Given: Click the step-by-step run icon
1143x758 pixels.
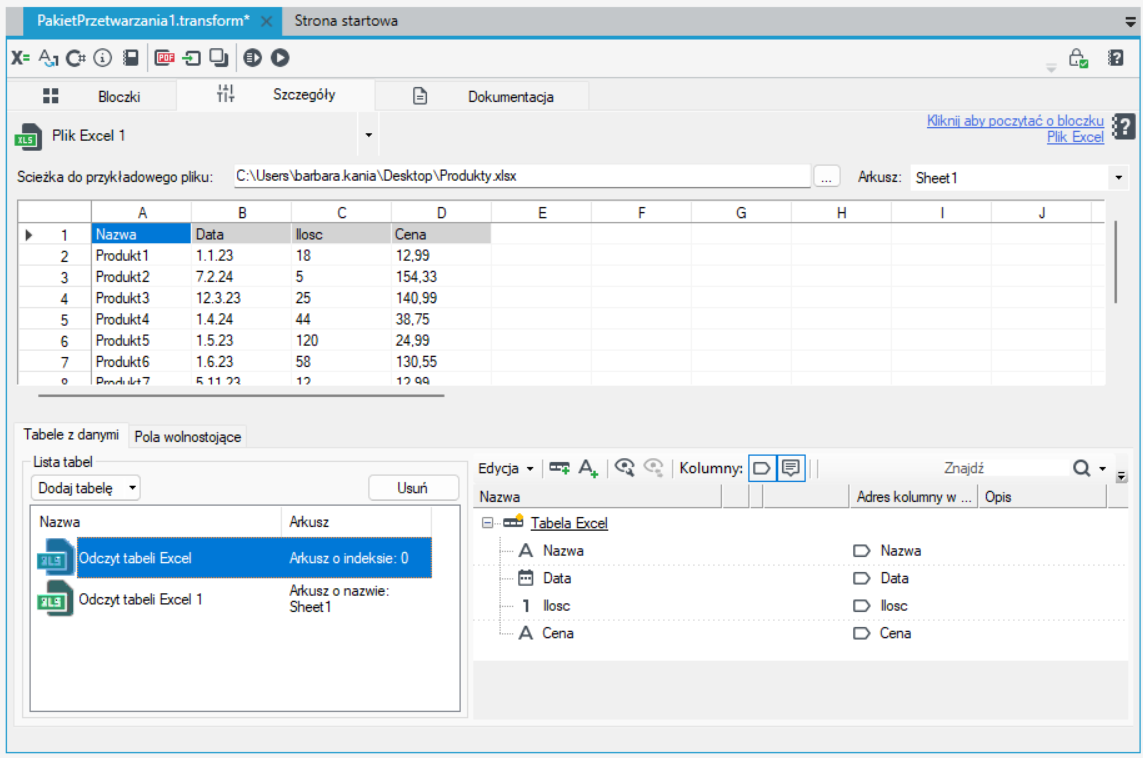Looking at the screenshot, I should click(252, 58).
